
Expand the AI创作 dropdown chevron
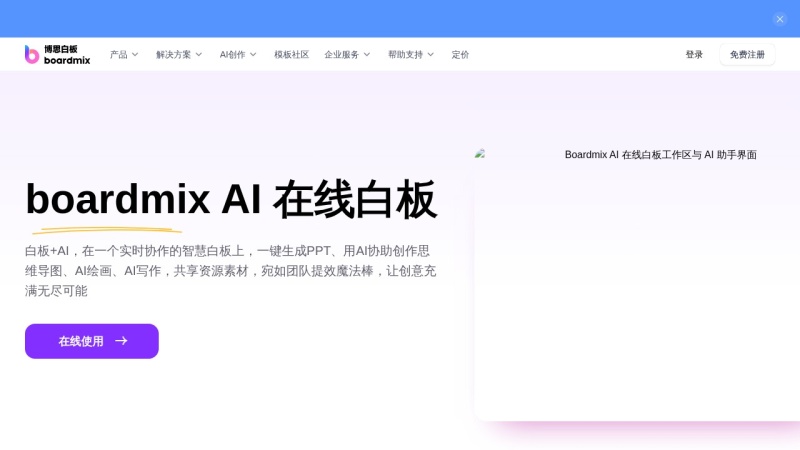click(253, 55)
